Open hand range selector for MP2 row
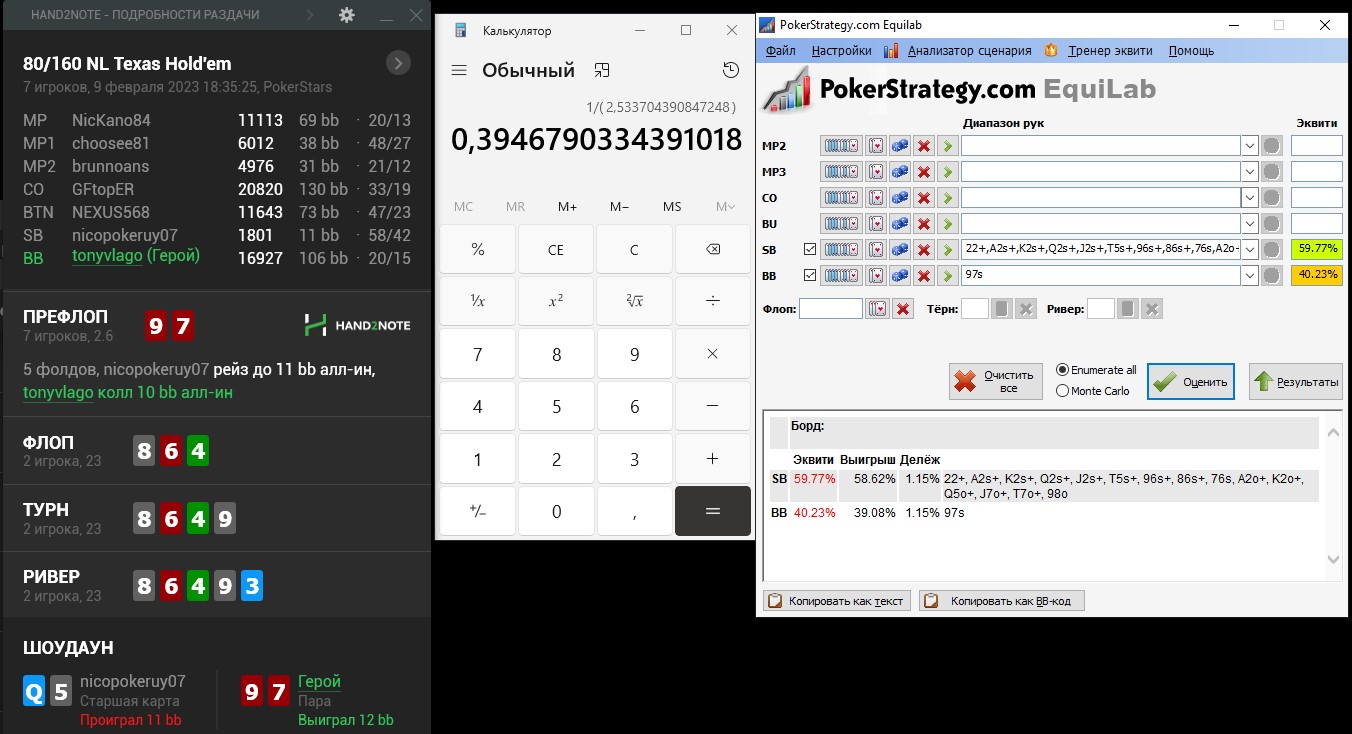1352x734 pixels. [x=841, y=146]
